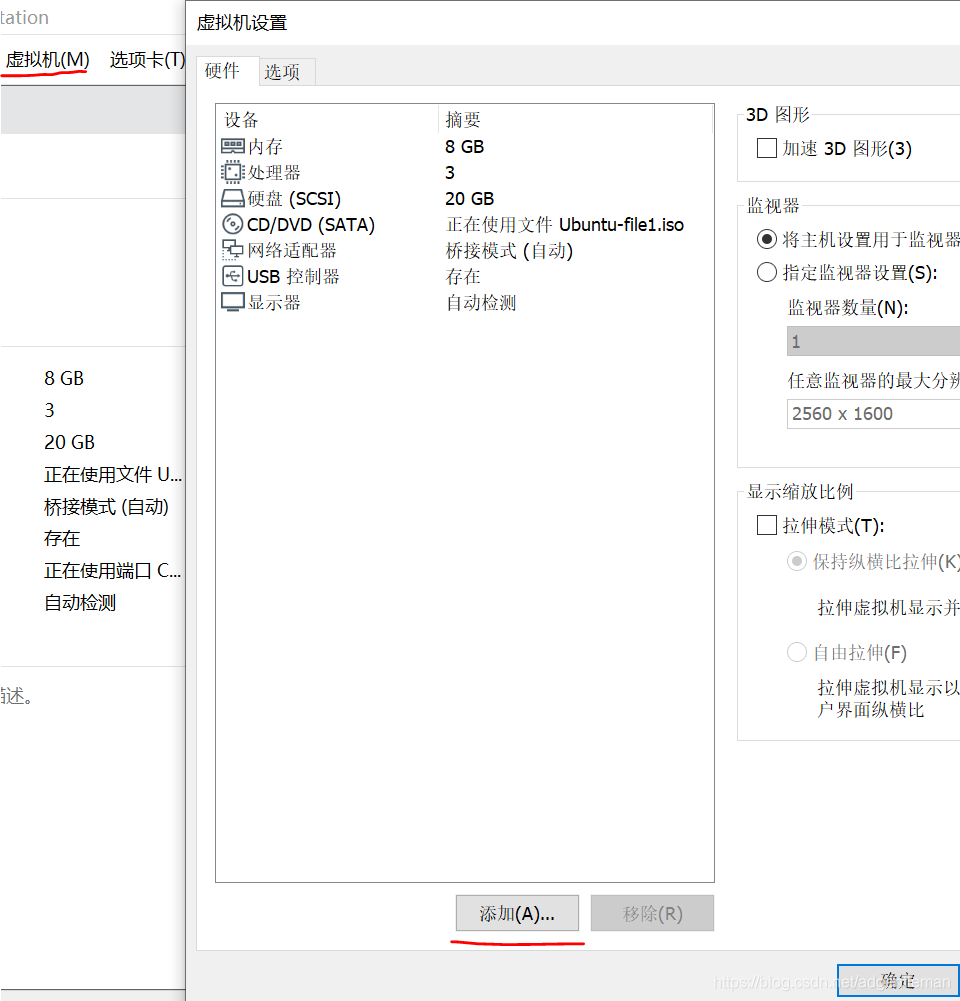Open the 虚拟机(M) menu in main window
The image size is (960, 1001).
[47, 60]
